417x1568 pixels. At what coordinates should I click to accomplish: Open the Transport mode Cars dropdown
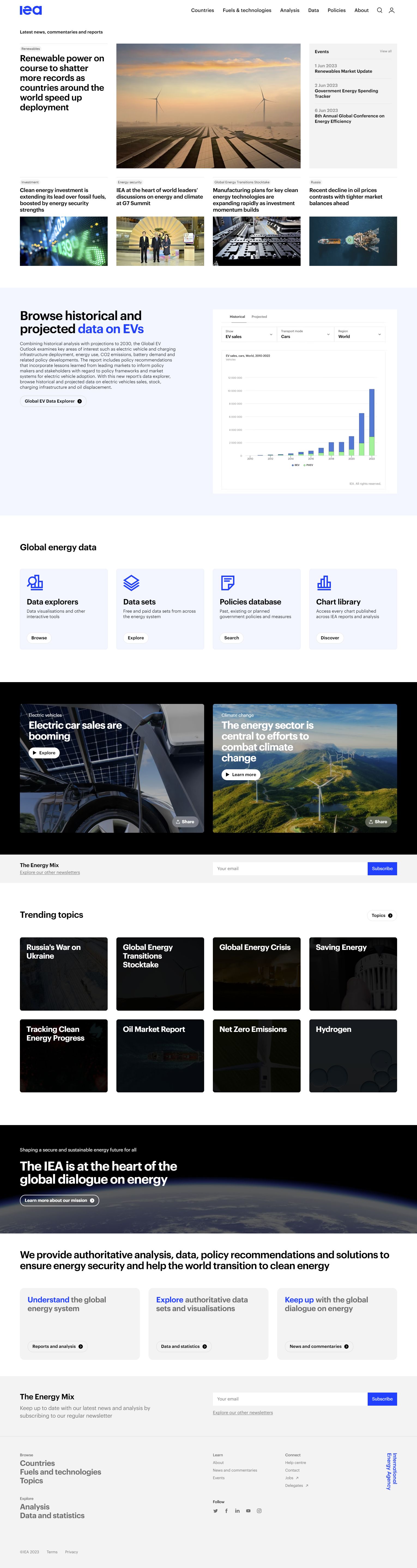(305, 334)
